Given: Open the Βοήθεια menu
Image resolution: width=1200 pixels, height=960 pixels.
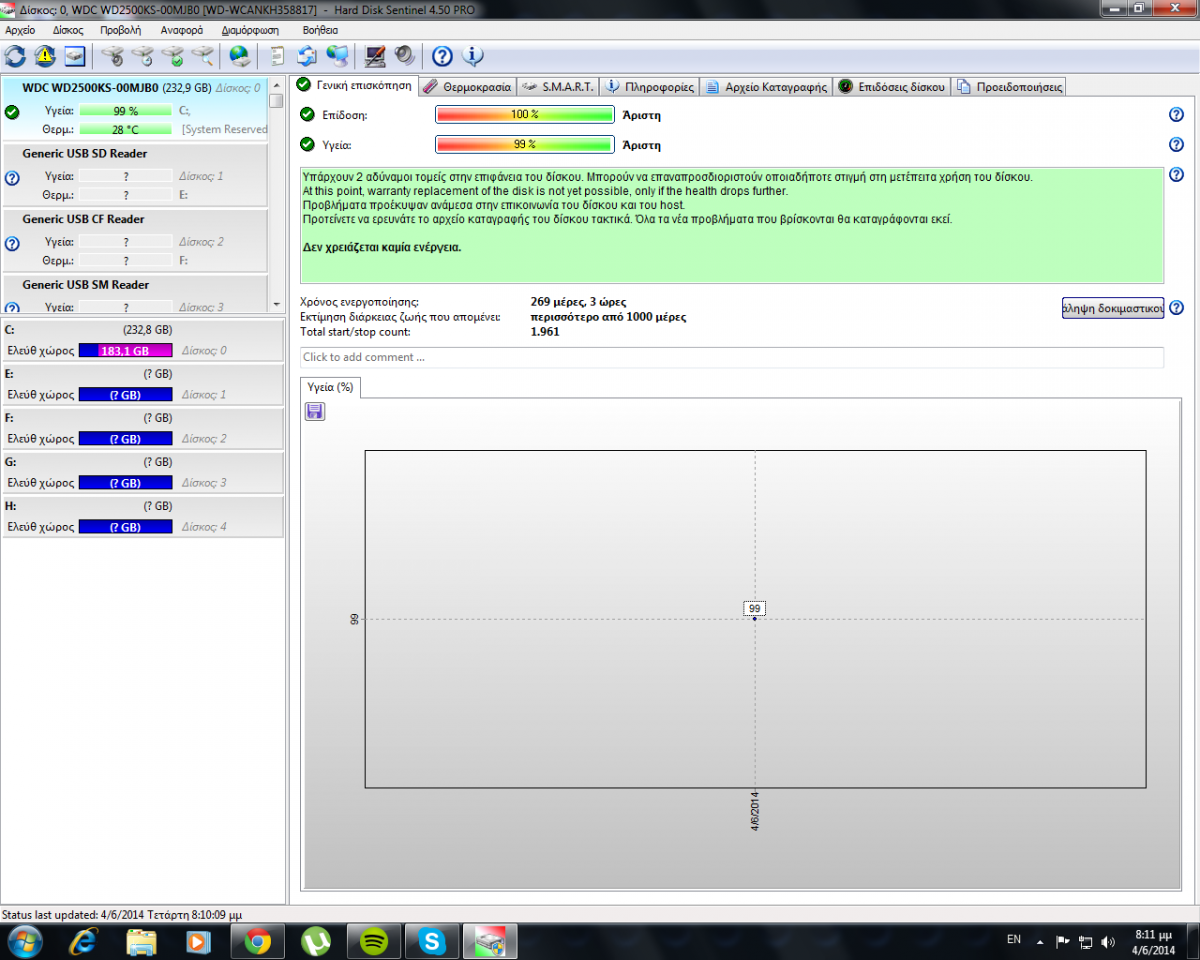Looking at the screenshot, I should coord(320,31).
